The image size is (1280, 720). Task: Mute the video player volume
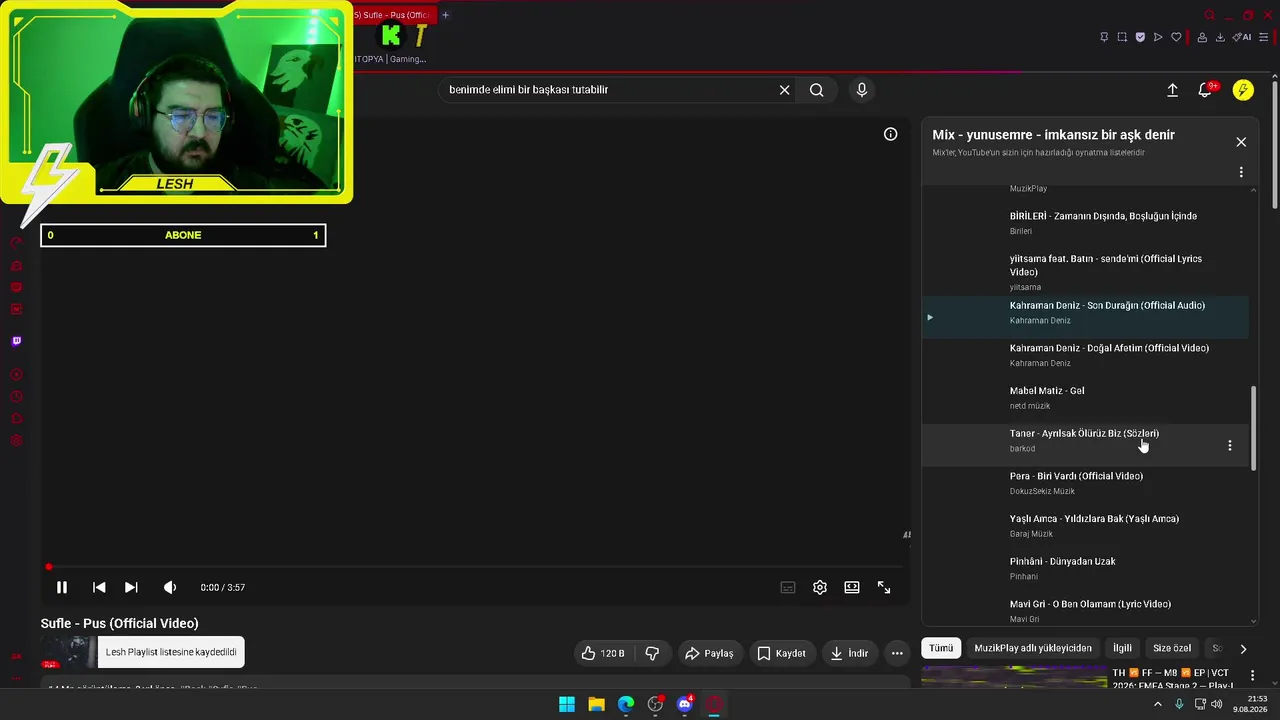point(170,587)
